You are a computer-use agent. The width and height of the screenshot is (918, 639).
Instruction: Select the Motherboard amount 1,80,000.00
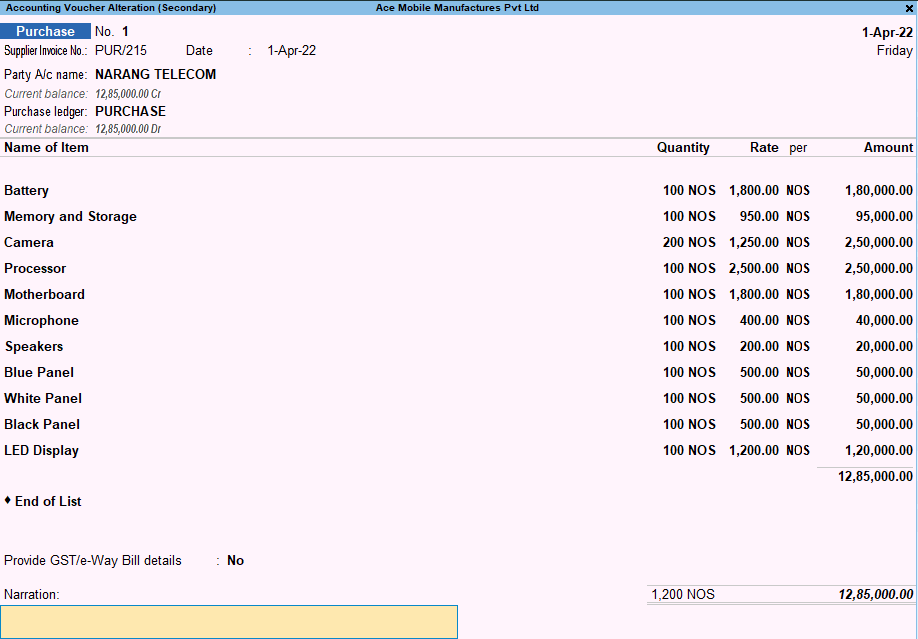(x=878, y=295)
